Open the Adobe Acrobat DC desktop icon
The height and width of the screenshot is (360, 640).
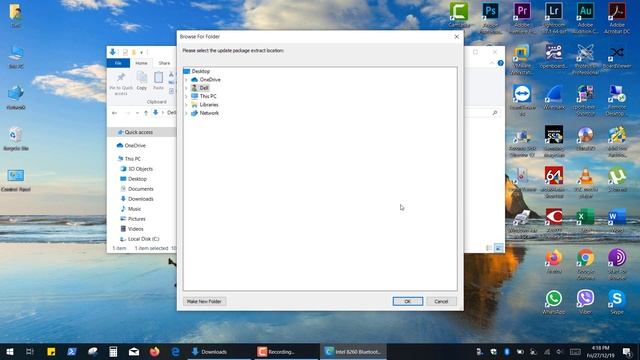click(617, 18)
